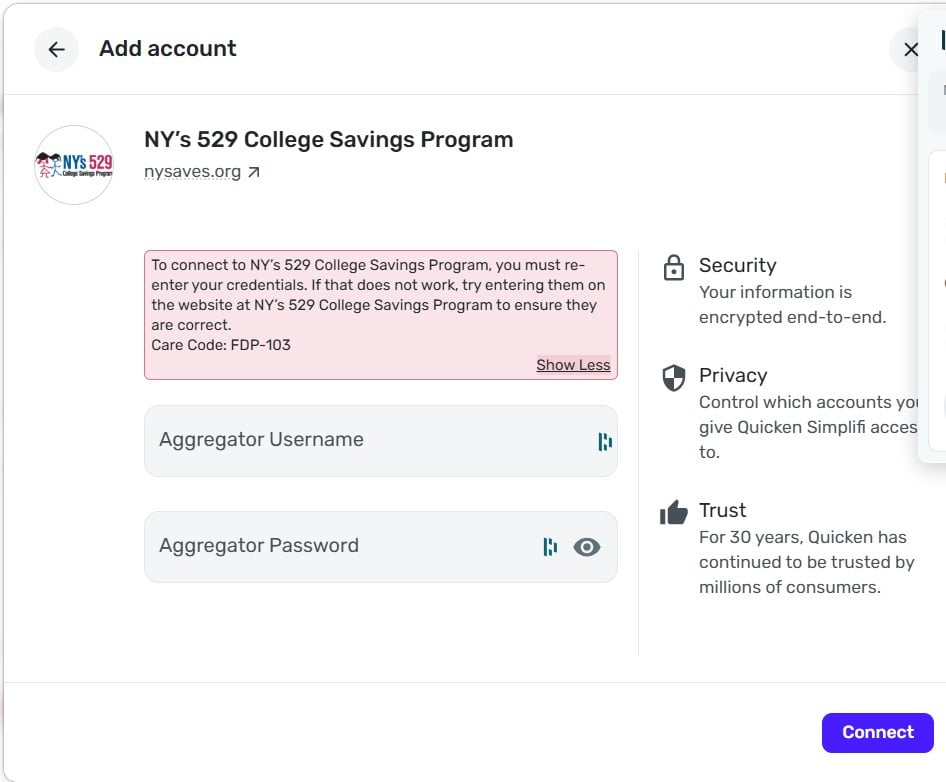The width and height of the screenshot is (946, 782).
Task: Click the Privacy section heading text
Action: (733, 376)
